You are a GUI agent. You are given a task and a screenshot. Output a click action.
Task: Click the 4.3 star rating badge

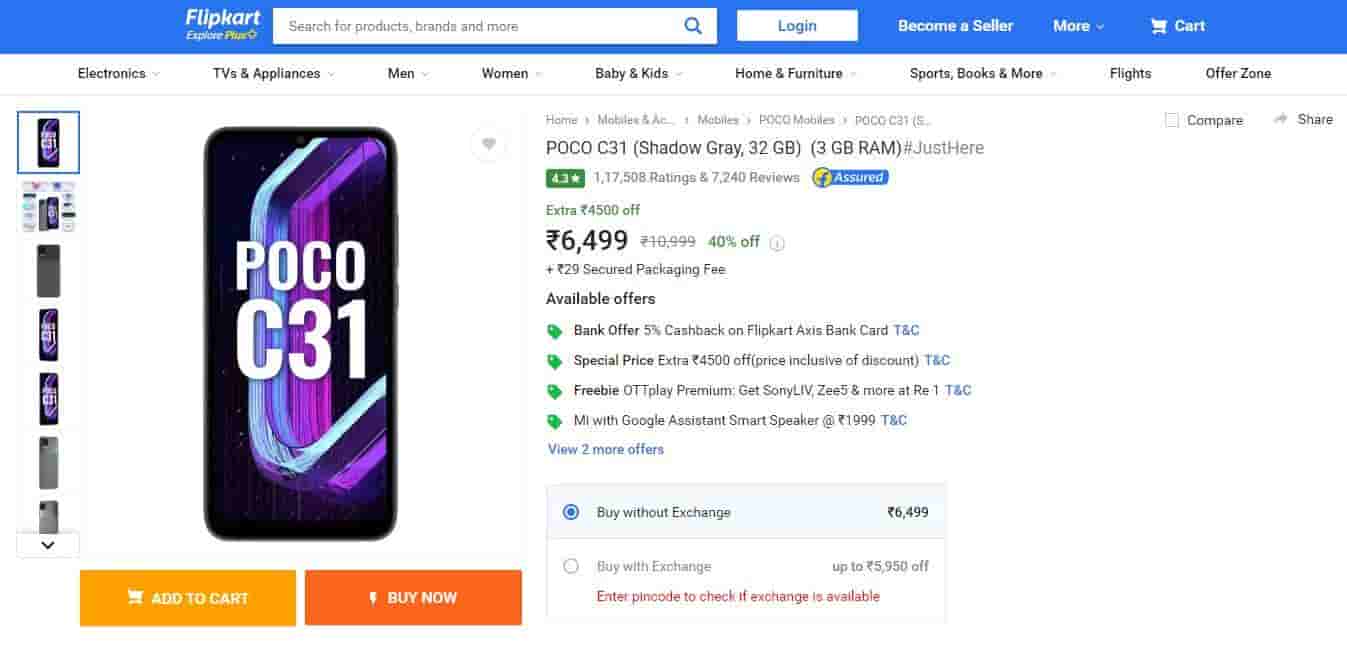click(565, 178)
